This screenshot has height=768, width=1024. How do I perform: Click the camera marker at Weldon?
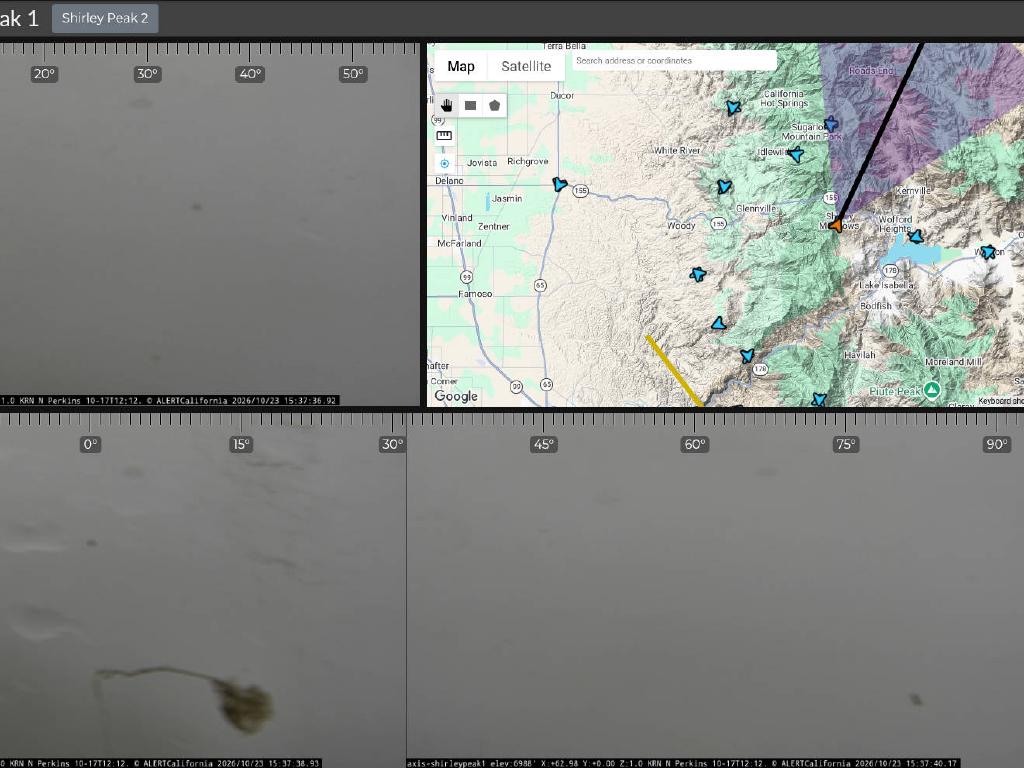pos(988,251)
